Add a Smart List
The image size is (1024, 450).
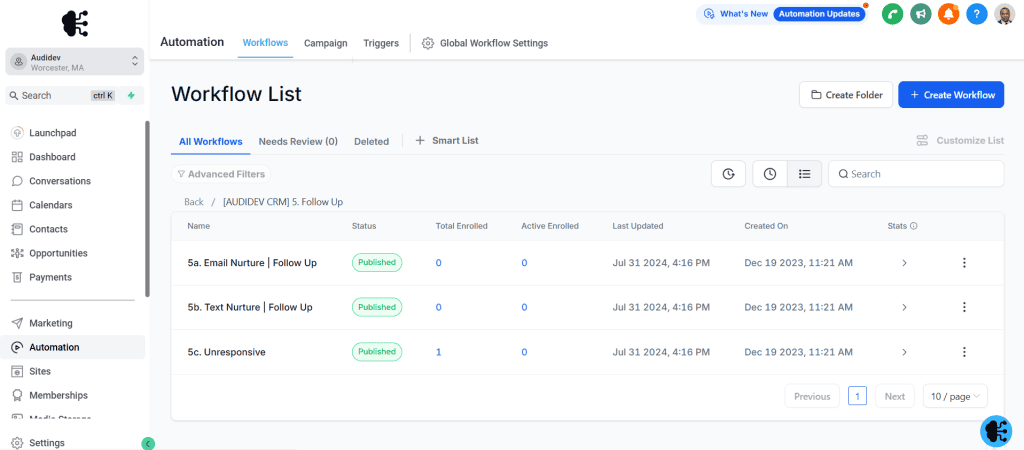point(447,140)
